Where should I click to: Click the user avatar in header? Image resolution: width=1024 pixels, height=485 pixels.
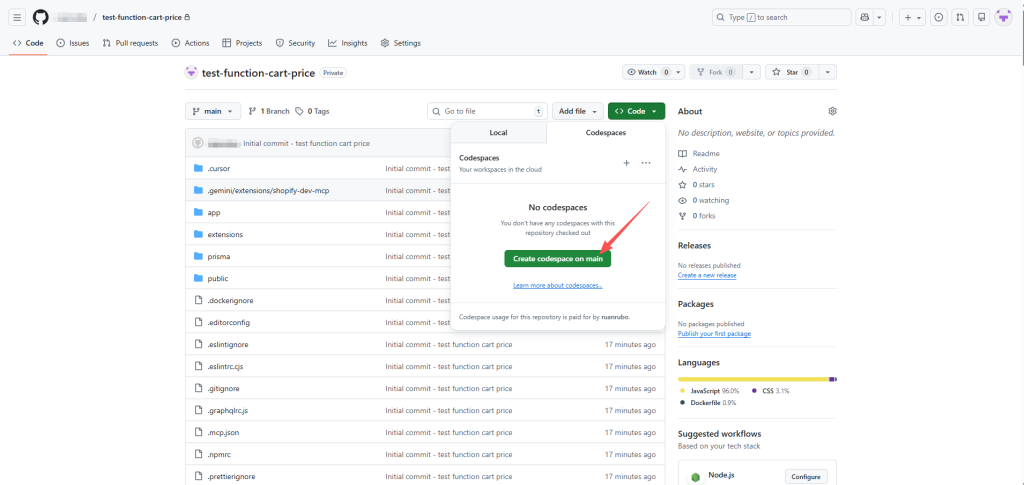pos(1003,17)
